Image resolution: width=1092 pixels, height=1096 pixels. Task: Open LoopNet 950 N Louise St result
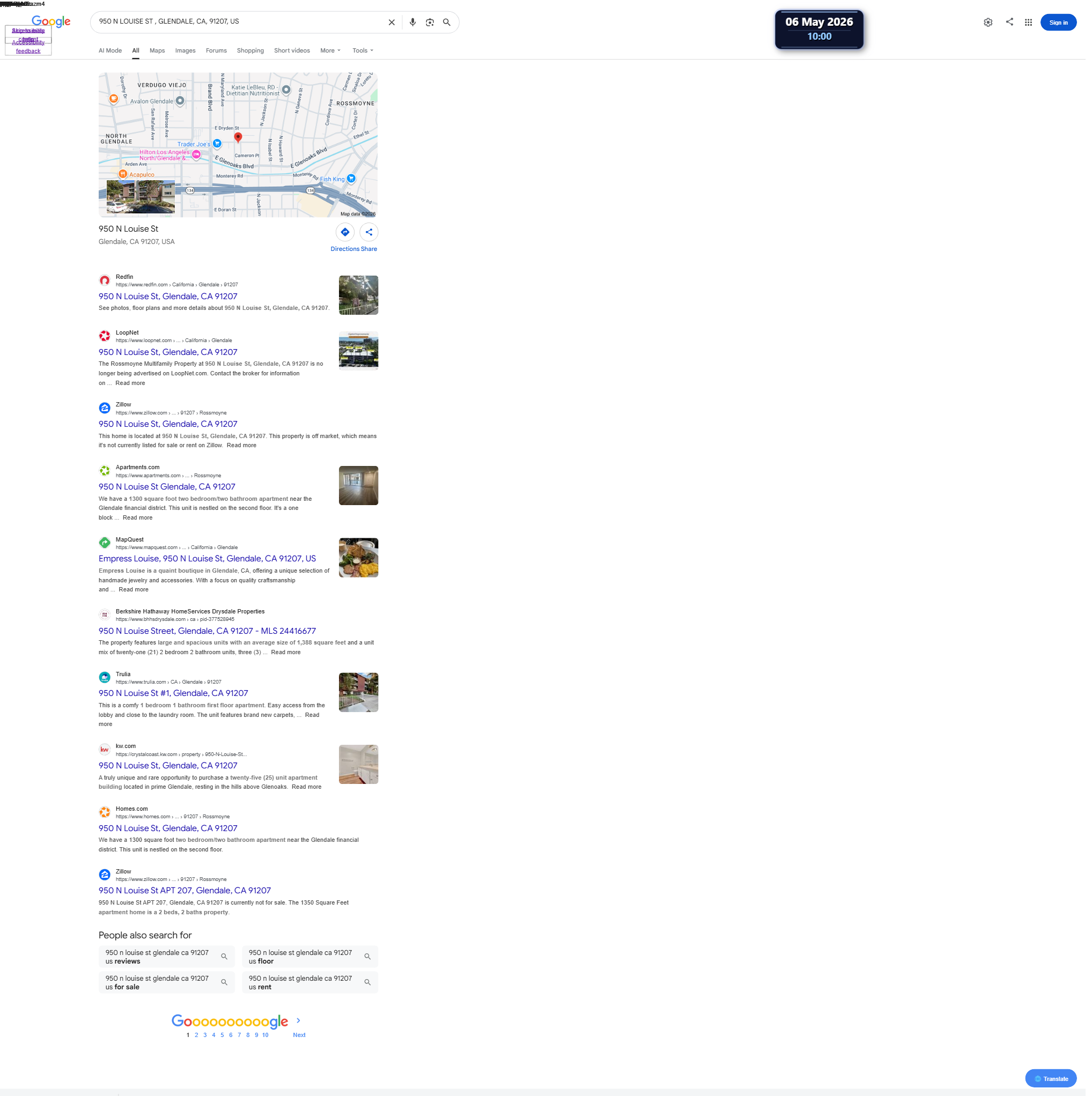click(168, 352)
